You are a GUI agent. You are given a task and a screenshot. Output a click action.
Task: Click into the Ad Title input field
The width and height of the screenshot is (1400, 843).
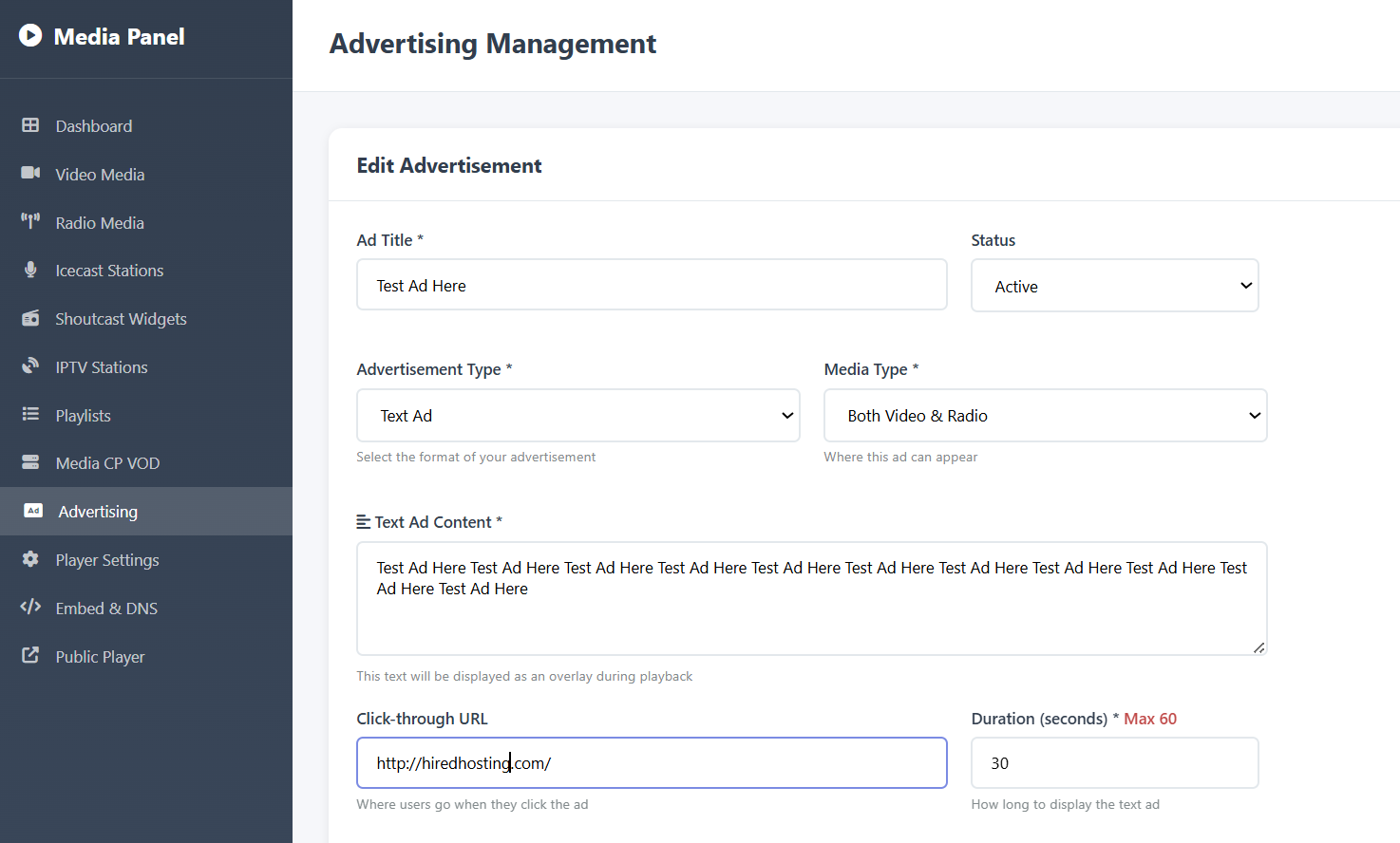(652, 285)
